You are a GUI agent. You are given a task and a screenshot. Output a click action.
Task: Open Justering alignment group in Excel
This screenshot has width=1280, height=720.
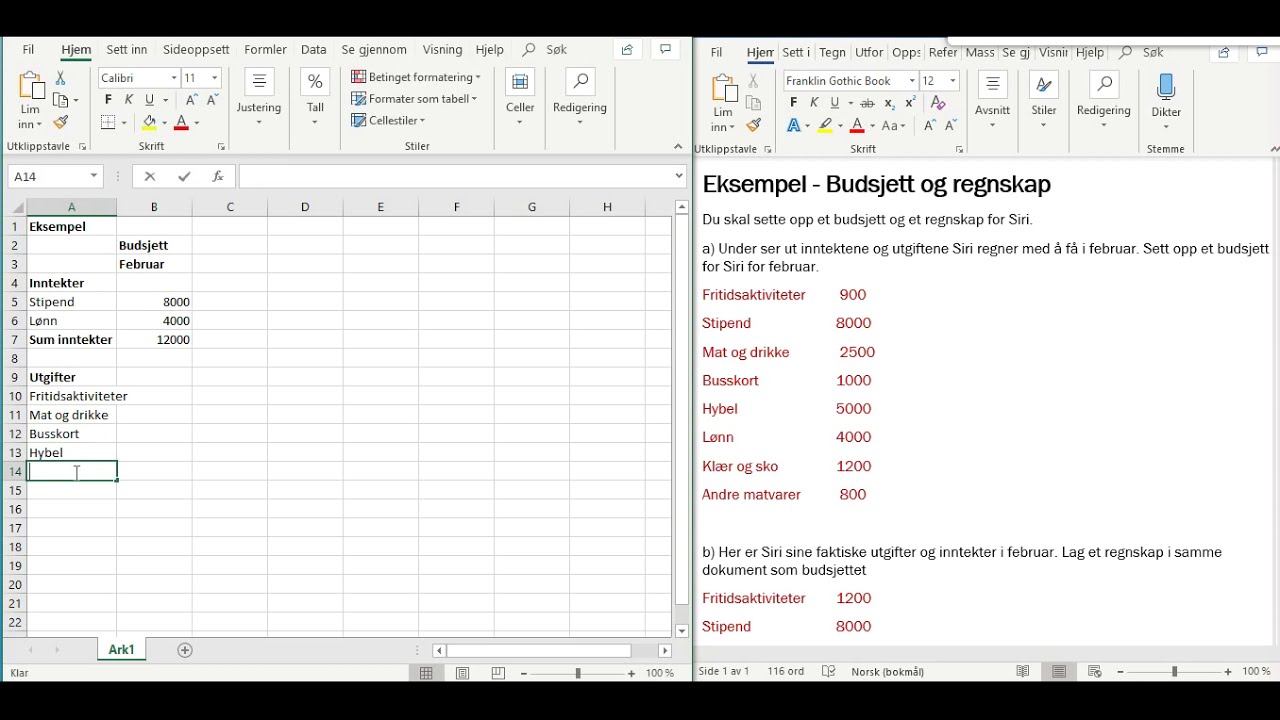point(259,99)
